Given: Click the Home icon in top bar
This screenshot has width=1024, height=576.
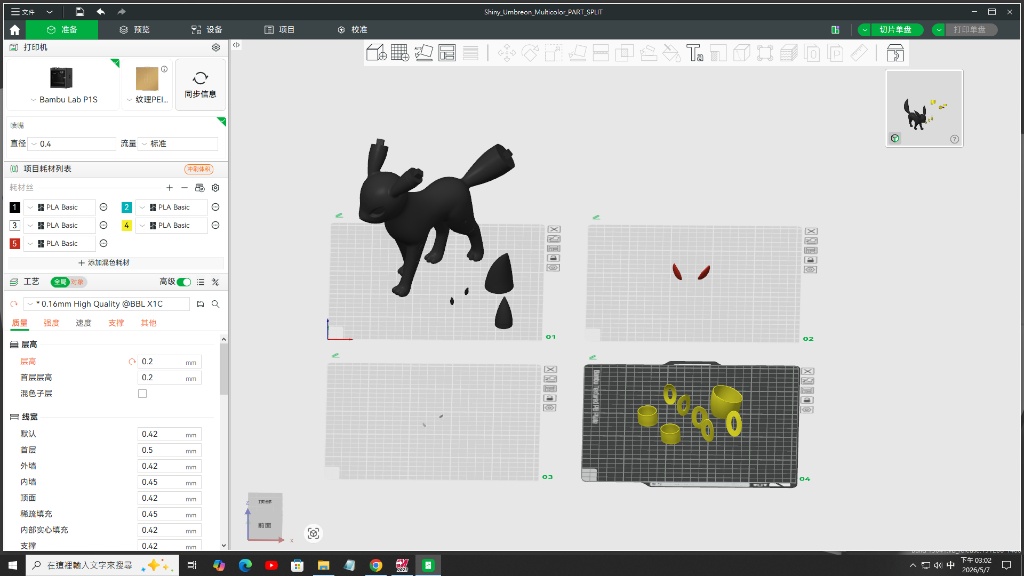Looking at the screenshot, I should [15, 30].
